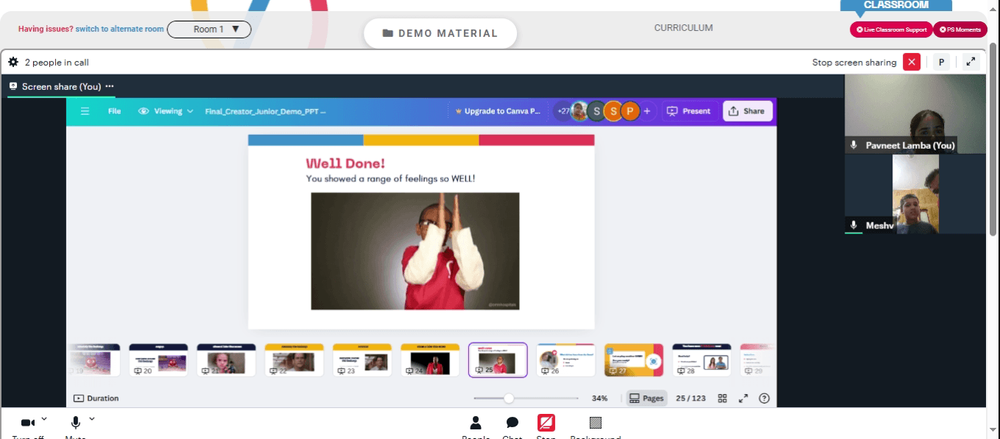Click the 2 people in call text
Screen dimensions: 1000x439
click(57, 63)
